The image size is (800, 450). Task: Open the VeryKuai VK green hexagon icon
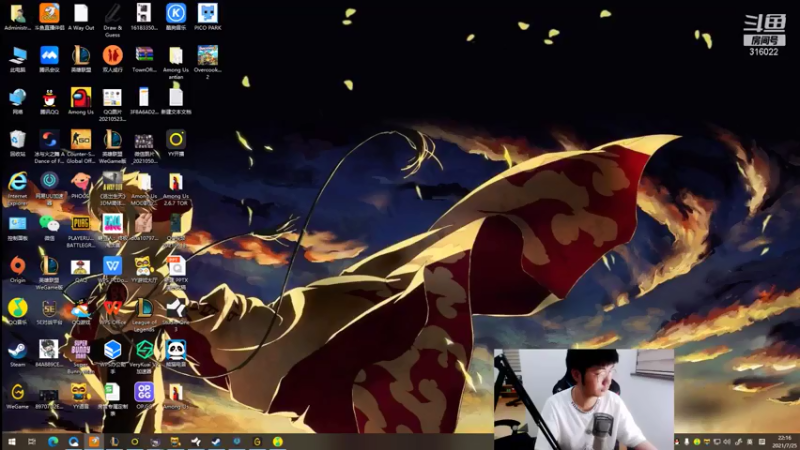144,351
